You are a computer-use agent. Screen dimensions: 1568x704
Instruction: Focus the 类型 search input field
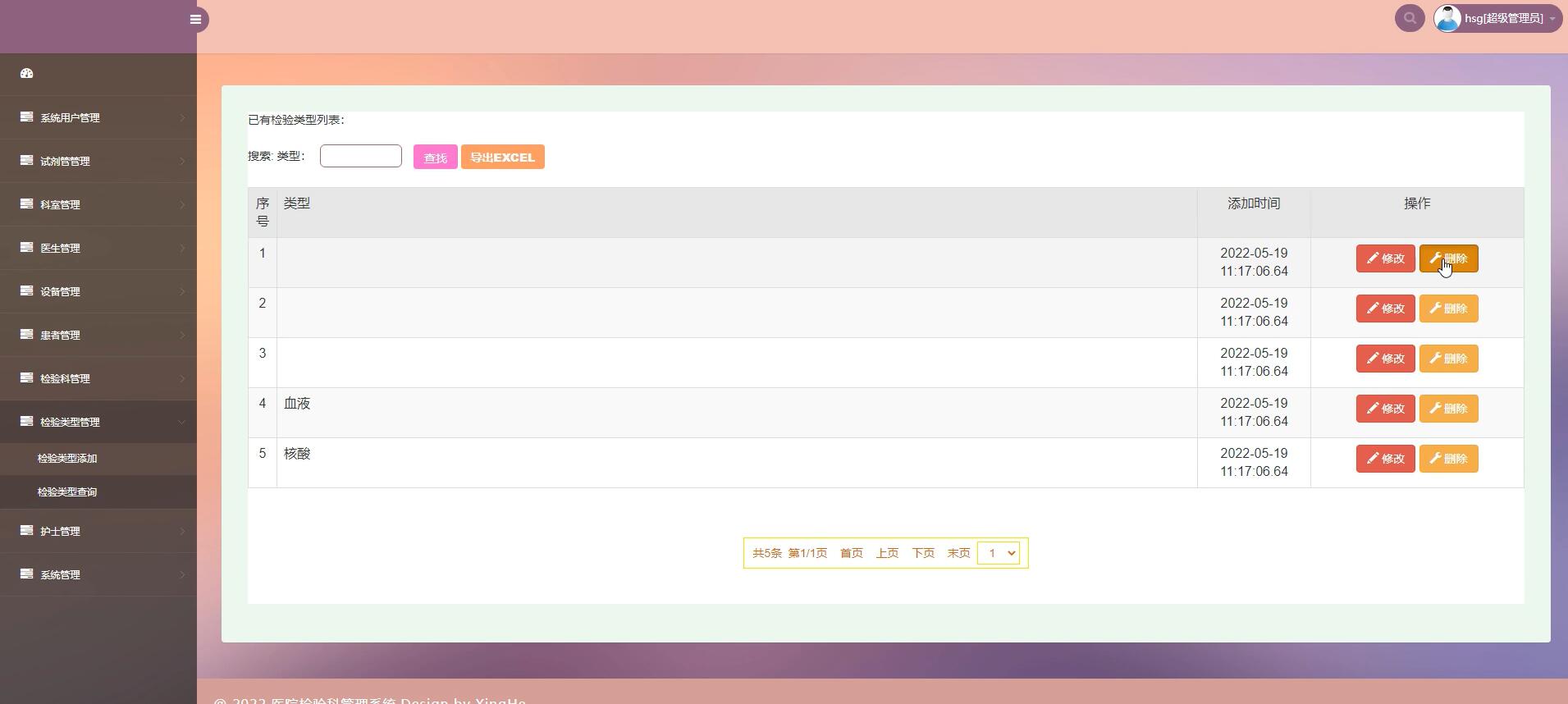click(x=360, y=156)
